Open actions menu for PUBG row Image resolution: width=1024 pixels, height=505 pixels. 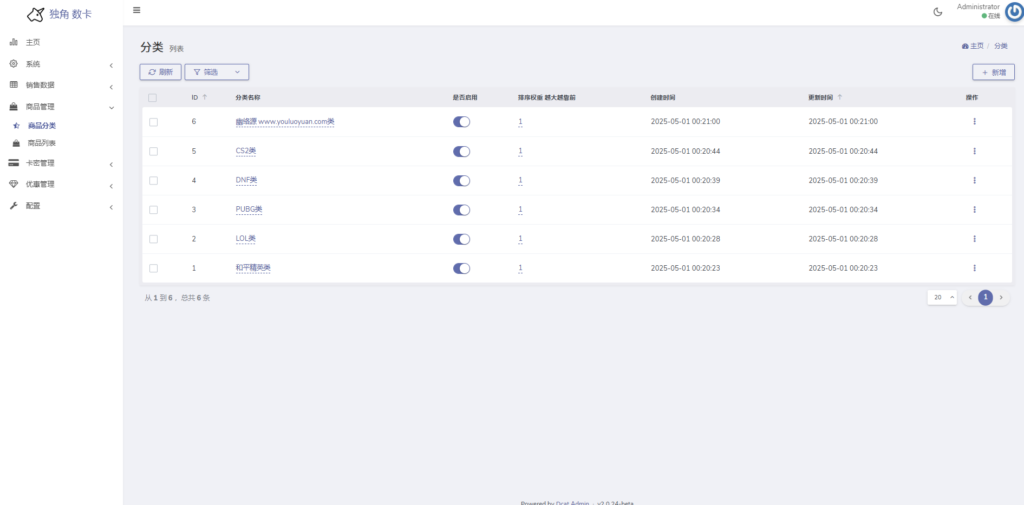tap(974, 210)
